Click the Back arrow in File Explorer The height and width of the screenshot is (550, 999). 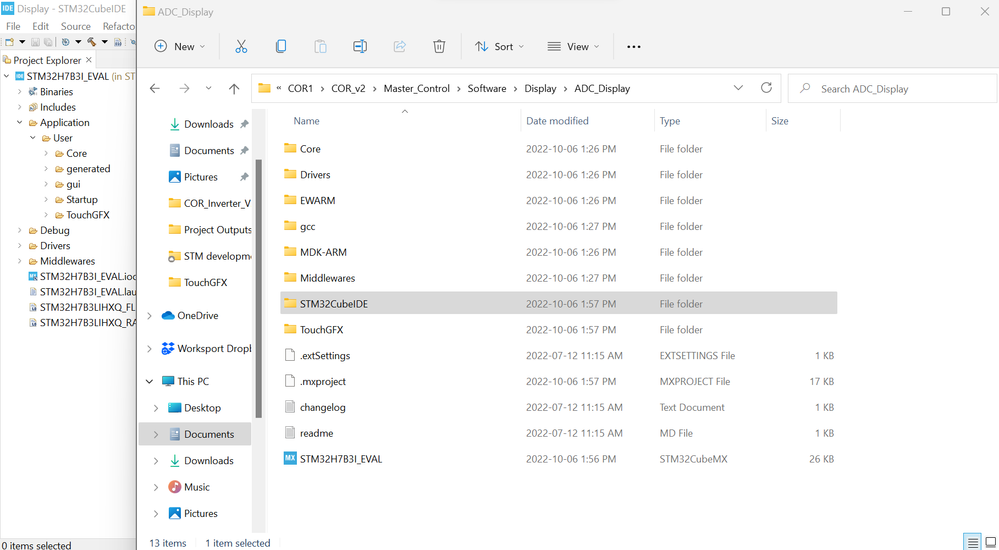(155, 89)
